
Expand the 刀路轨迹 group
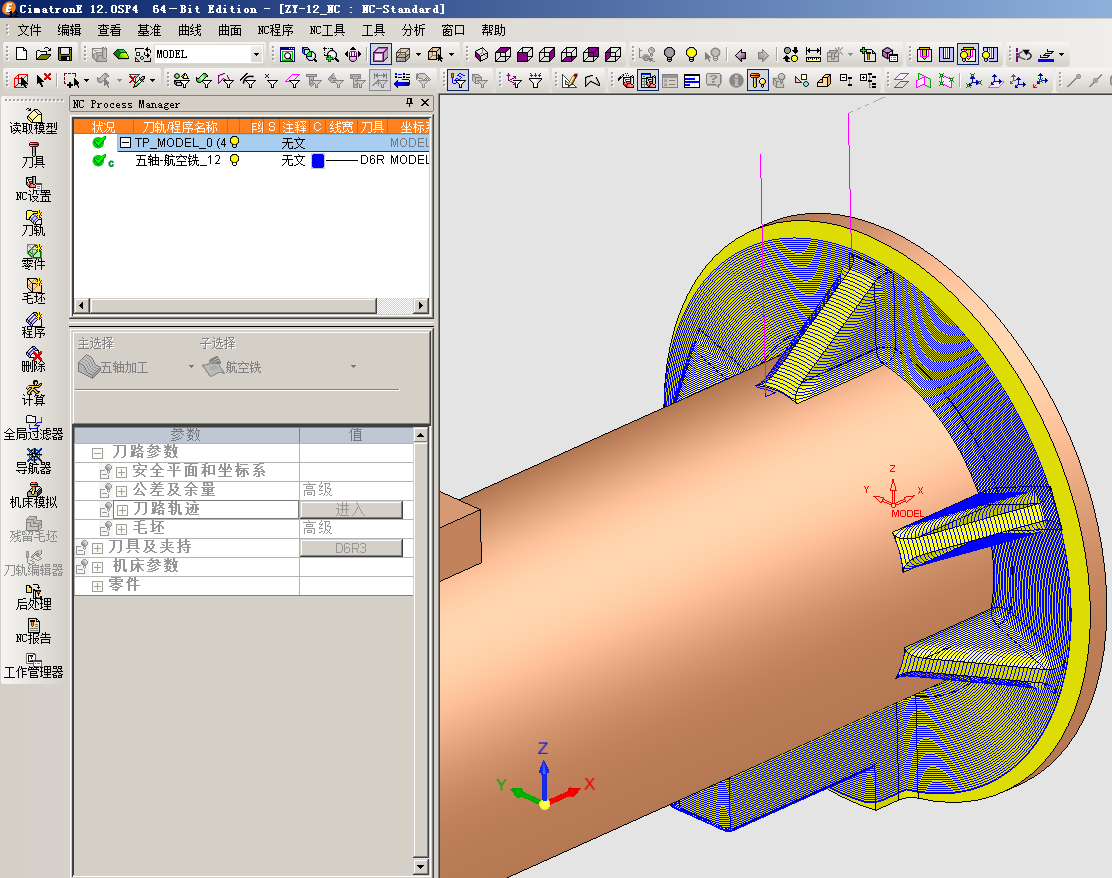122,510
